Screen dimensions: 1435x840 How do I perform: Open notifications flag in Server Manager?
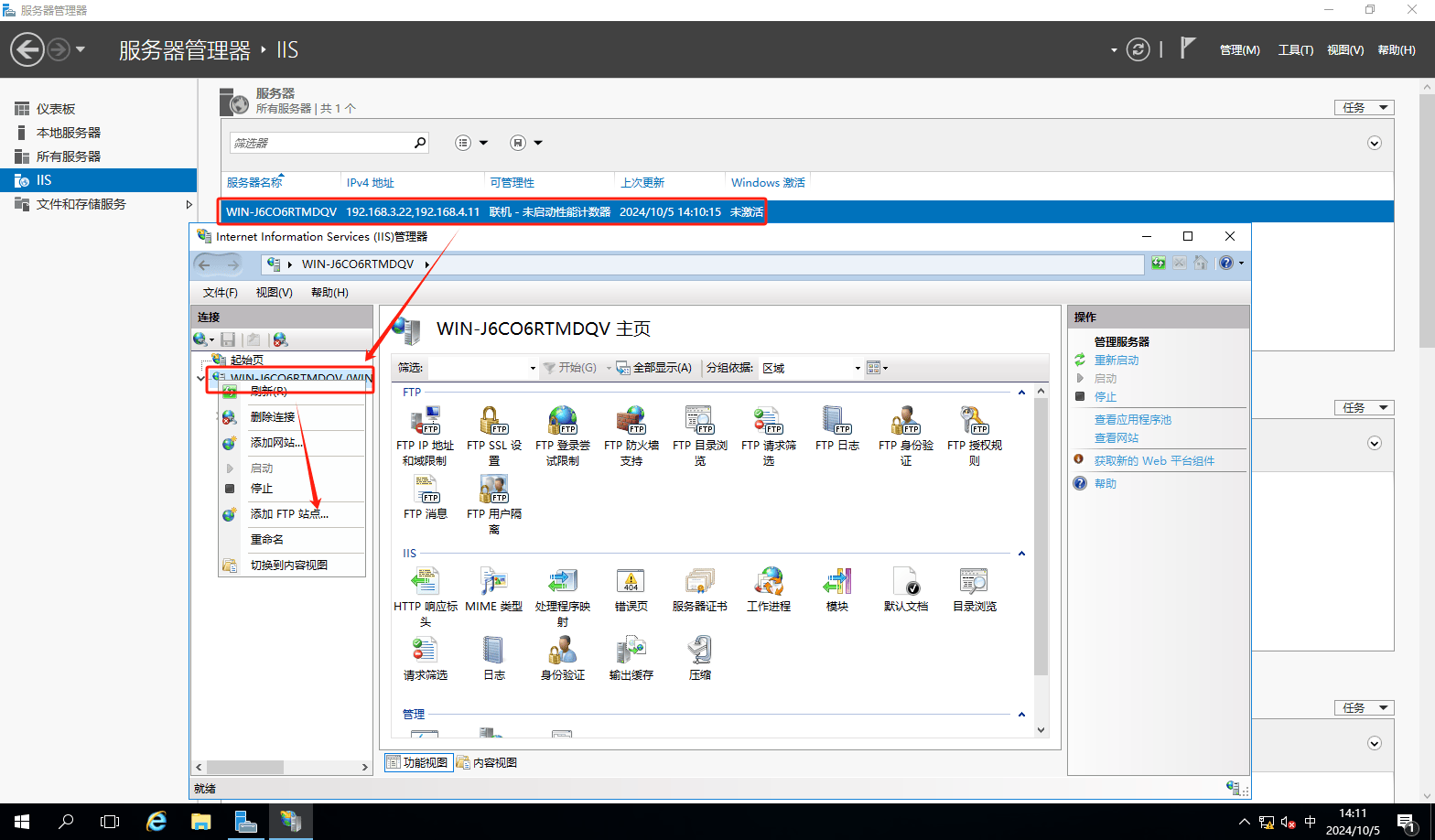click(1187, 48)
